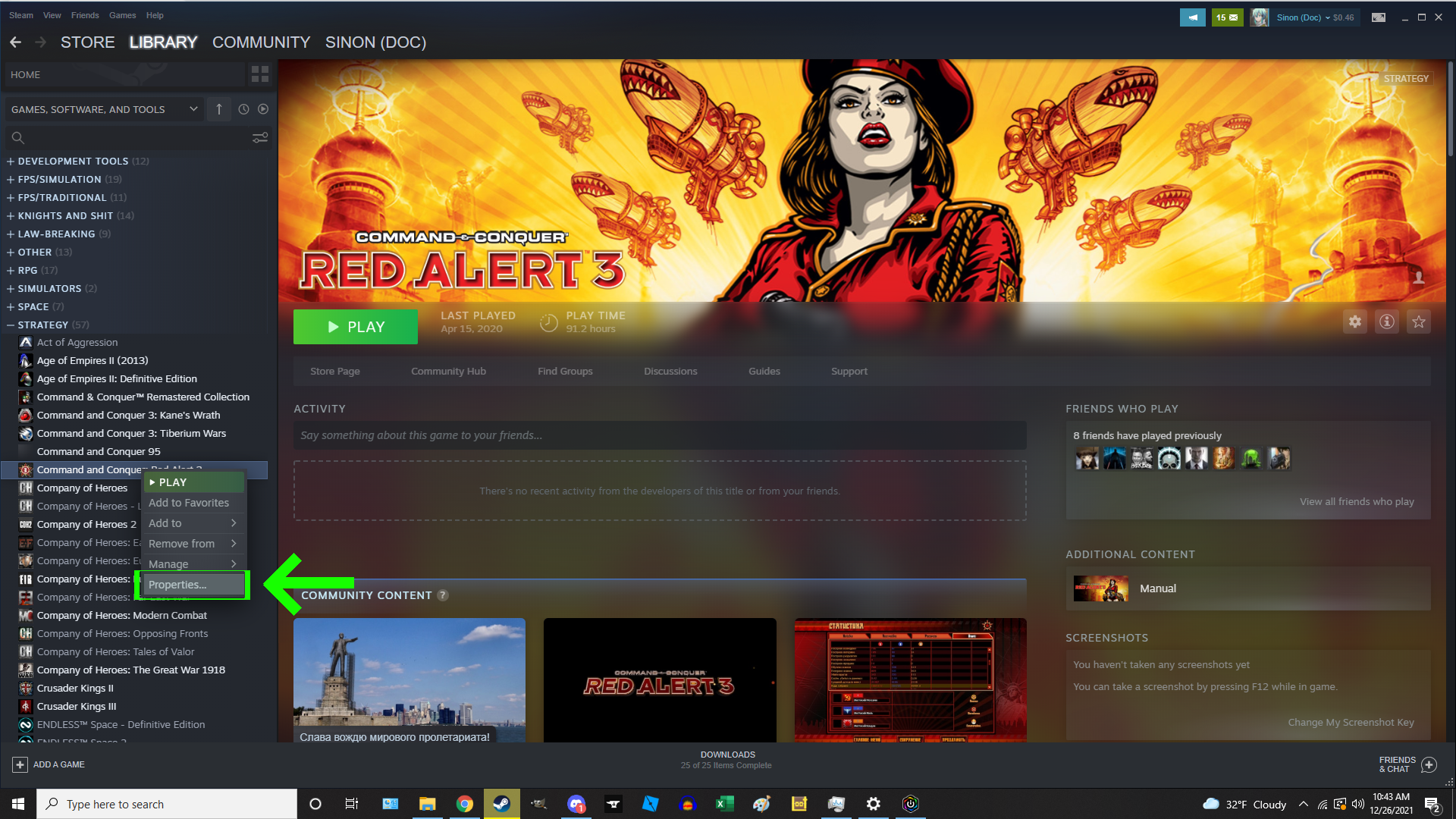This screenshot has height=819, width=1456.
Task: Switch to the STORE tab
Action: (88, 42)
